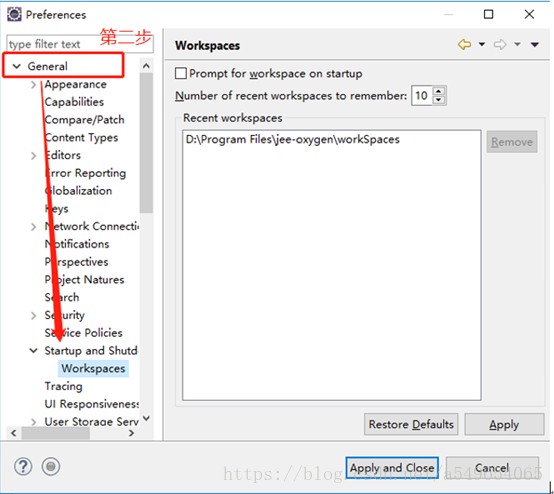Collapse the General tree node

tap(17, 66)
